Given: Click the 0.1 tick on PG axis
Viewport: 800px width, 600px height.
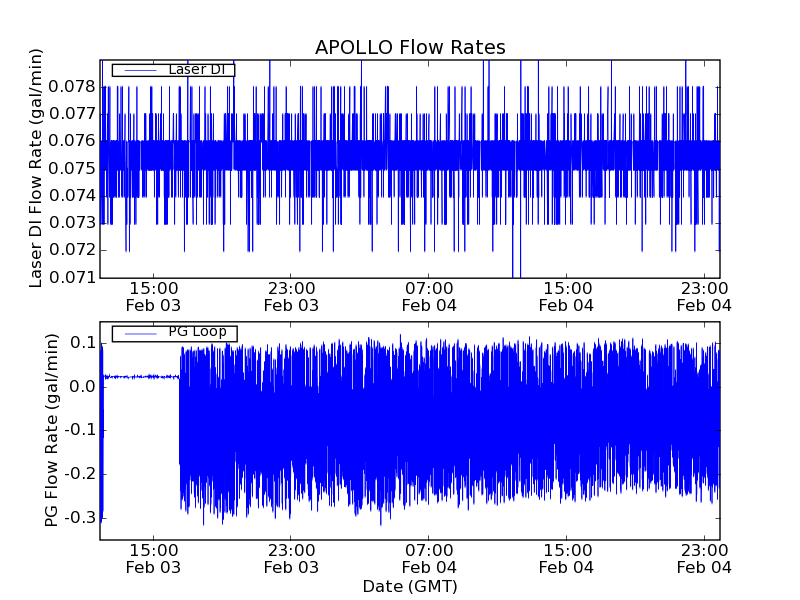Looking at the screenshot, I should pos(83,343).
